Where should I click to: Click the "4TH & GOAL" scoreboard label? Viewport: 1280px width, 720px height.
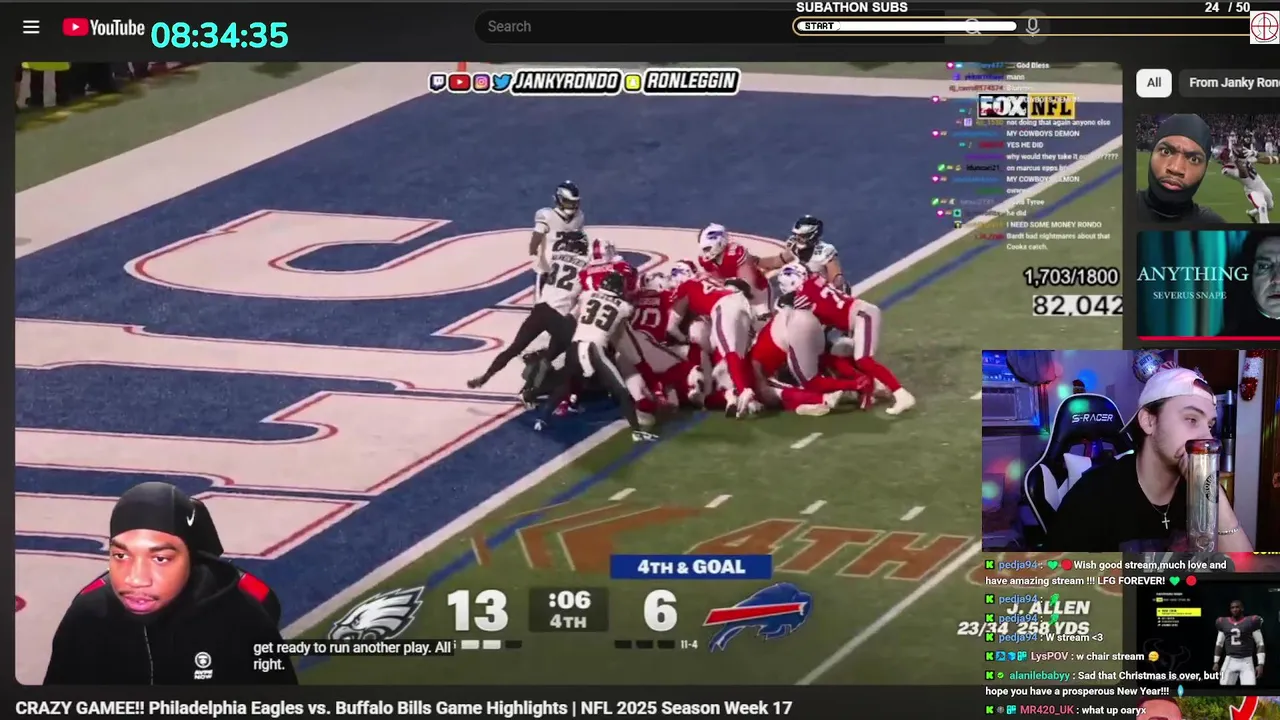(x=691, y=567)
